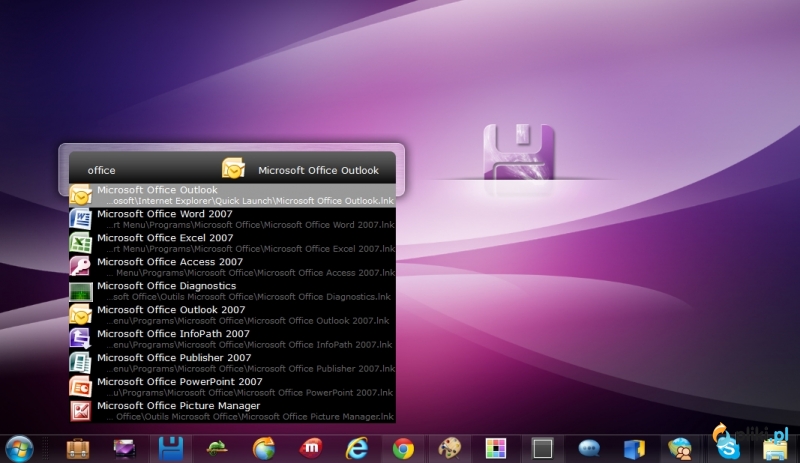Select 'Microsoft Office PowerPoint 2007' result title
Viewport: 800px width, 463px height.
[180, 382]
